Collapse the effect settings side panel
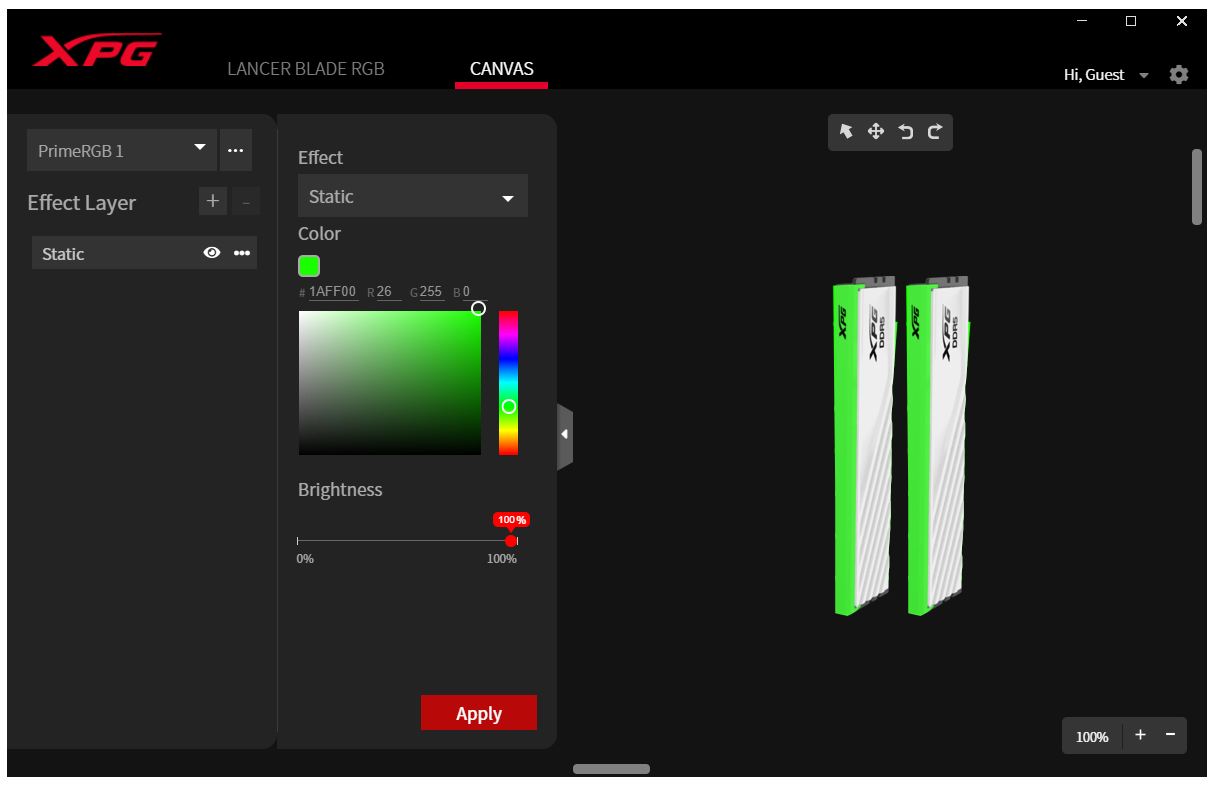The height and width of the screenshot is (786, 1214). click(565, 434)
